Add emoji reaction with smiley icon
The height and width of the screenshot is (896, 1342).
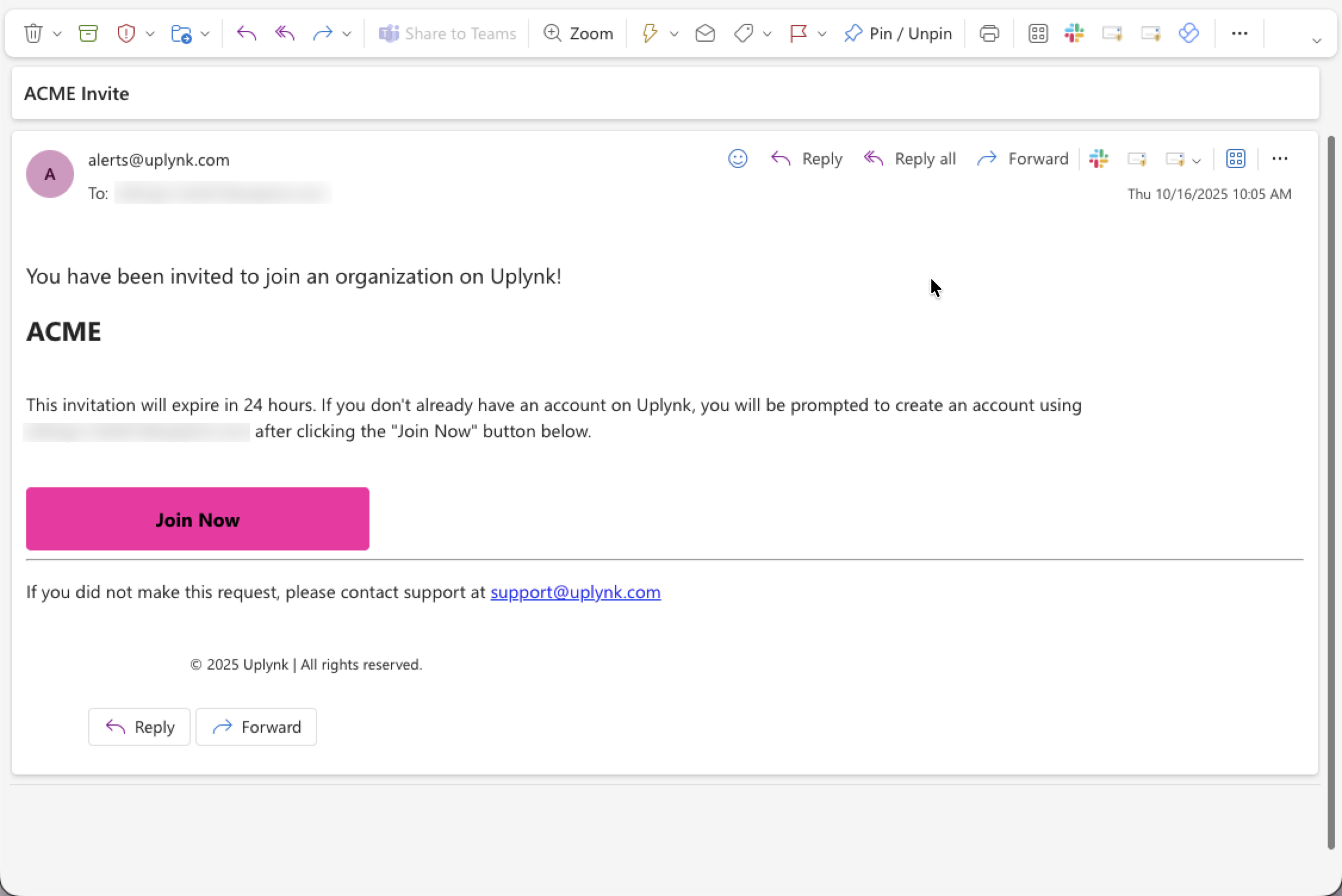[x=737, y=158]
